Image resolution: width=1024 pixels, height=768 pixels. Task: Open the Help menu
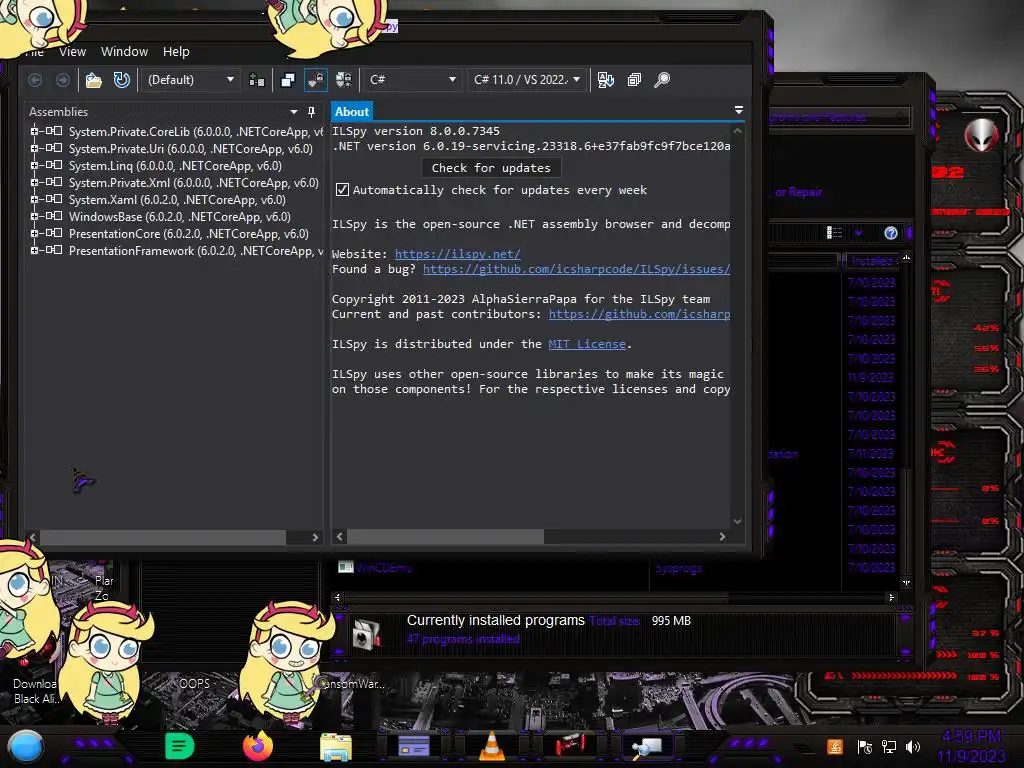tap(176, 52)
